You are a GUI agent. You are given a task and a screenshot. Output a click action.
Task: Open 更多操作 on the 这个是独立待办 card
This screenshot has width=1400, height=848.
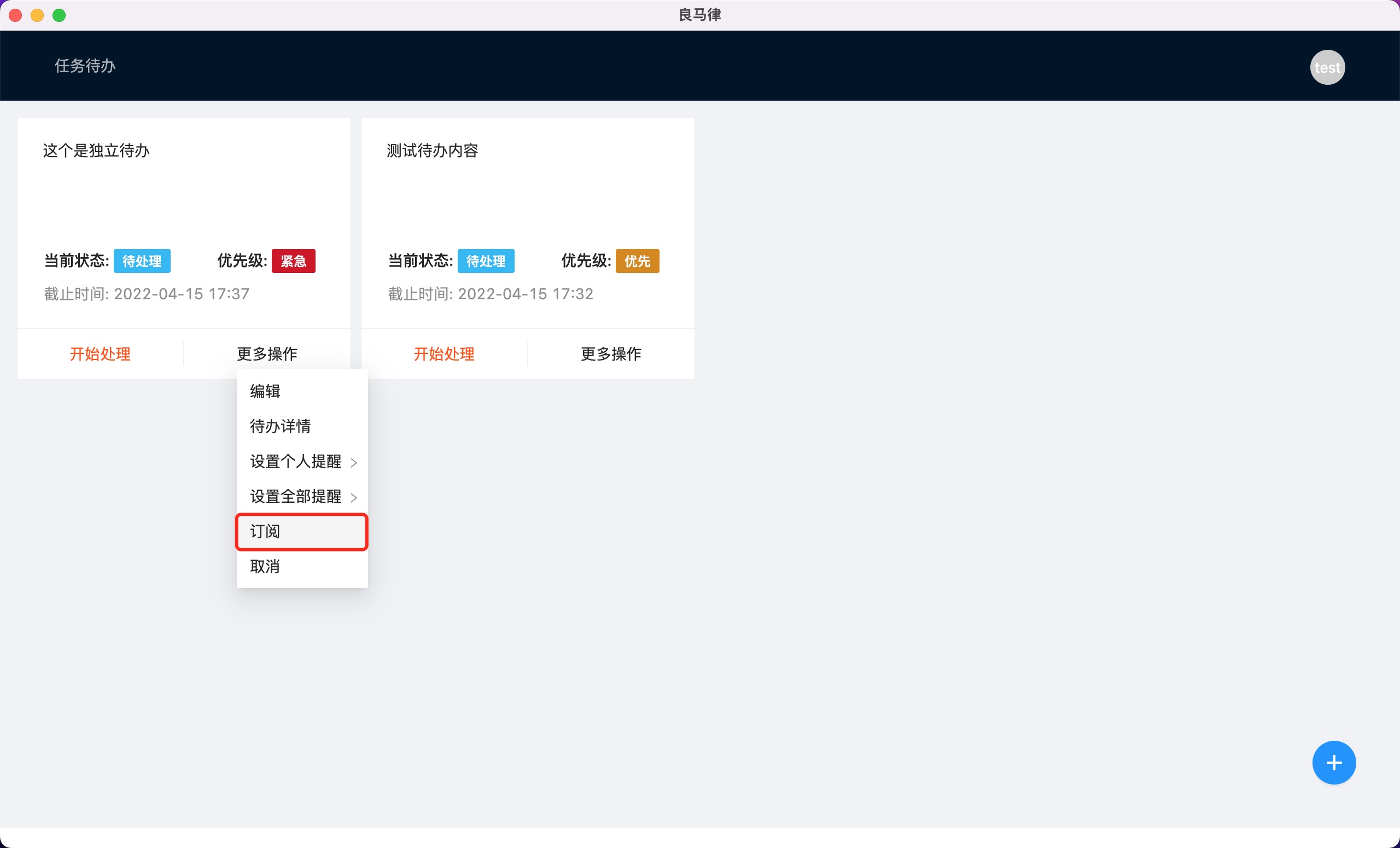point(267,354)
